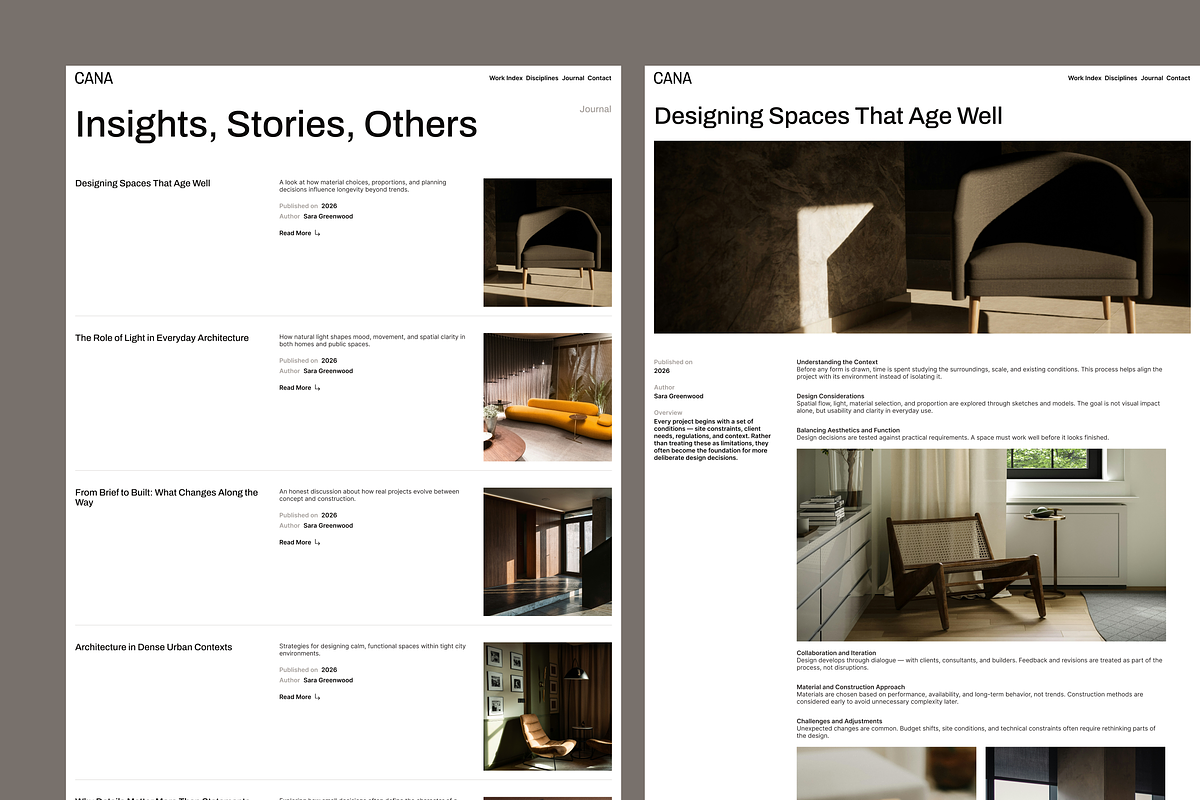Click 'Balancing Aesthetics and Function' heading
This screenshot has height=800, width=1200.
coord(848,430)
